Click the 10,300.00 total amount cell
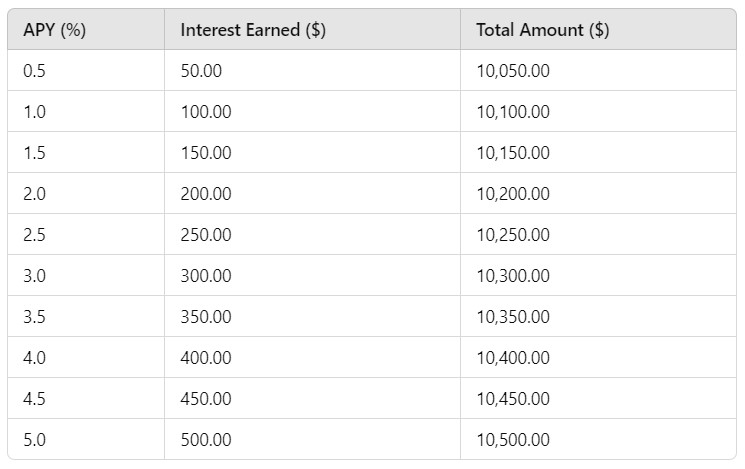This screenshot has width=745, height=469. point(598,275)
